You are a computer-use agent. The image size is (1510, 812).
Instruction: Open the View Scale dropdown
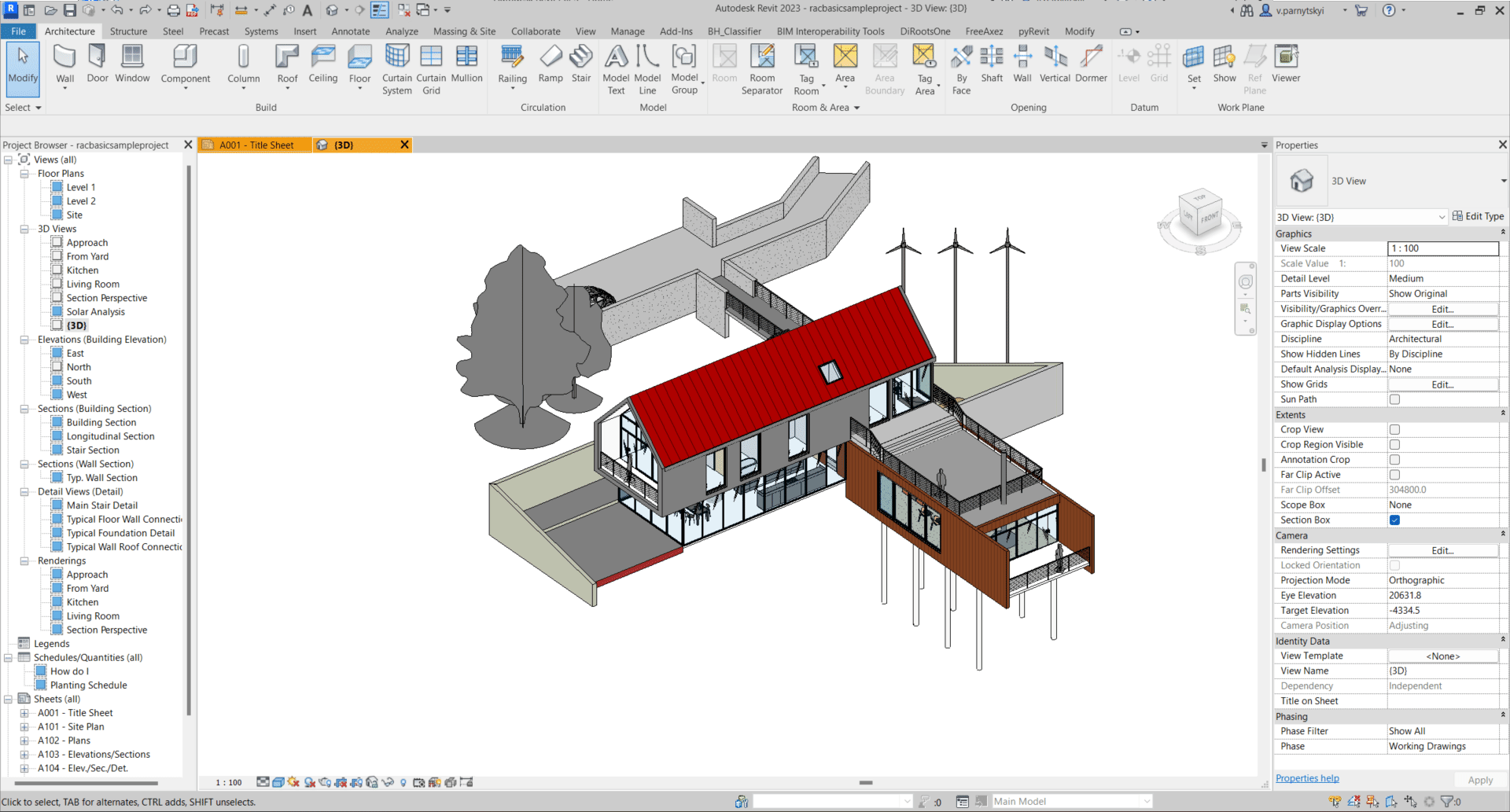[x=1442, y=248]
